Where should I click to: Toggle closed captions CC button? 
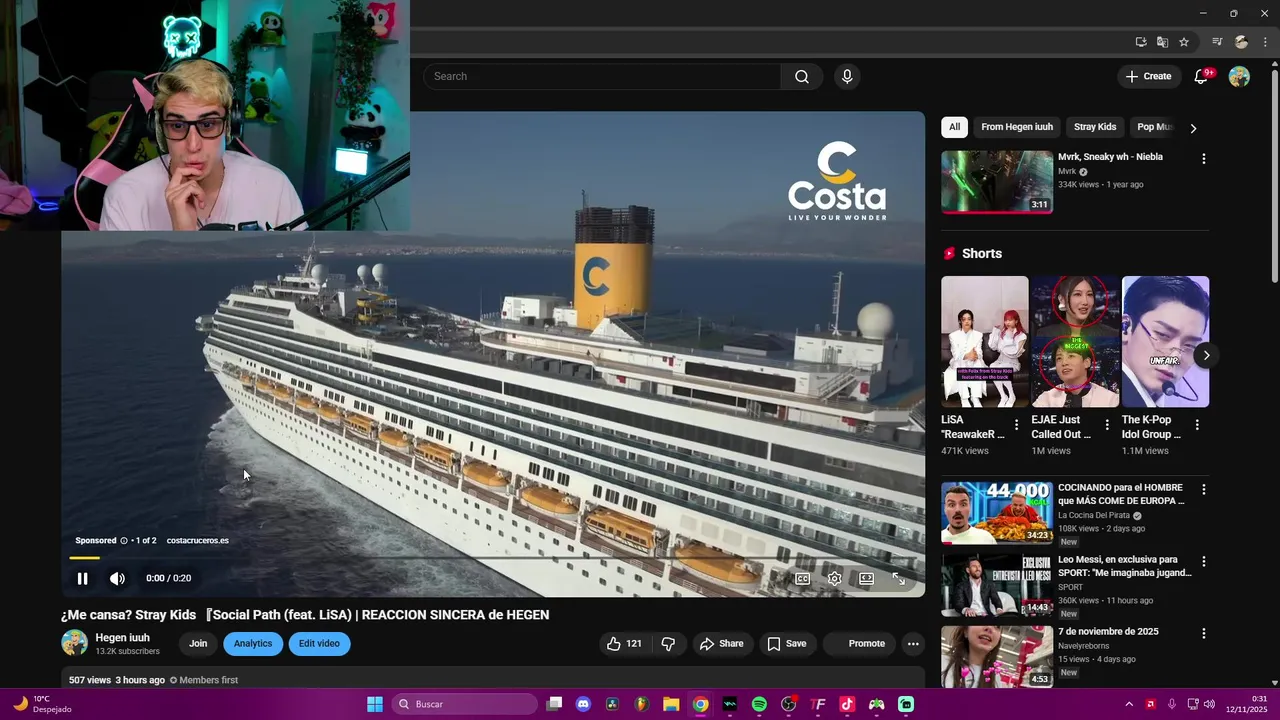pos(802,578)
